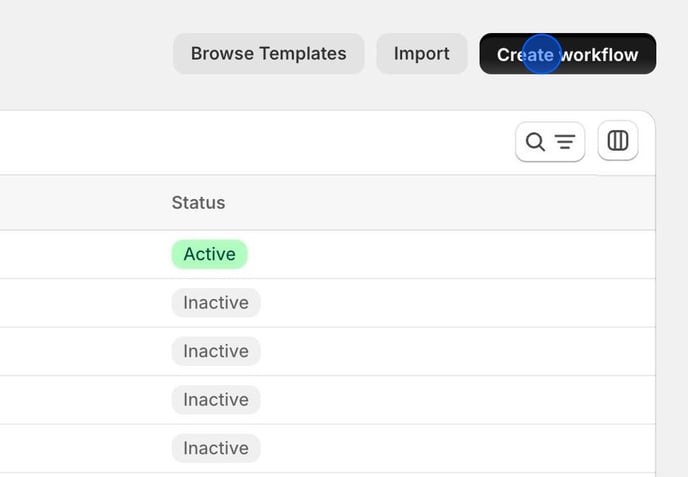The width and height of the screenshot is (688, 477).
Task: Click the table toolbar left of the search button
Action: (x=254, y=142)
